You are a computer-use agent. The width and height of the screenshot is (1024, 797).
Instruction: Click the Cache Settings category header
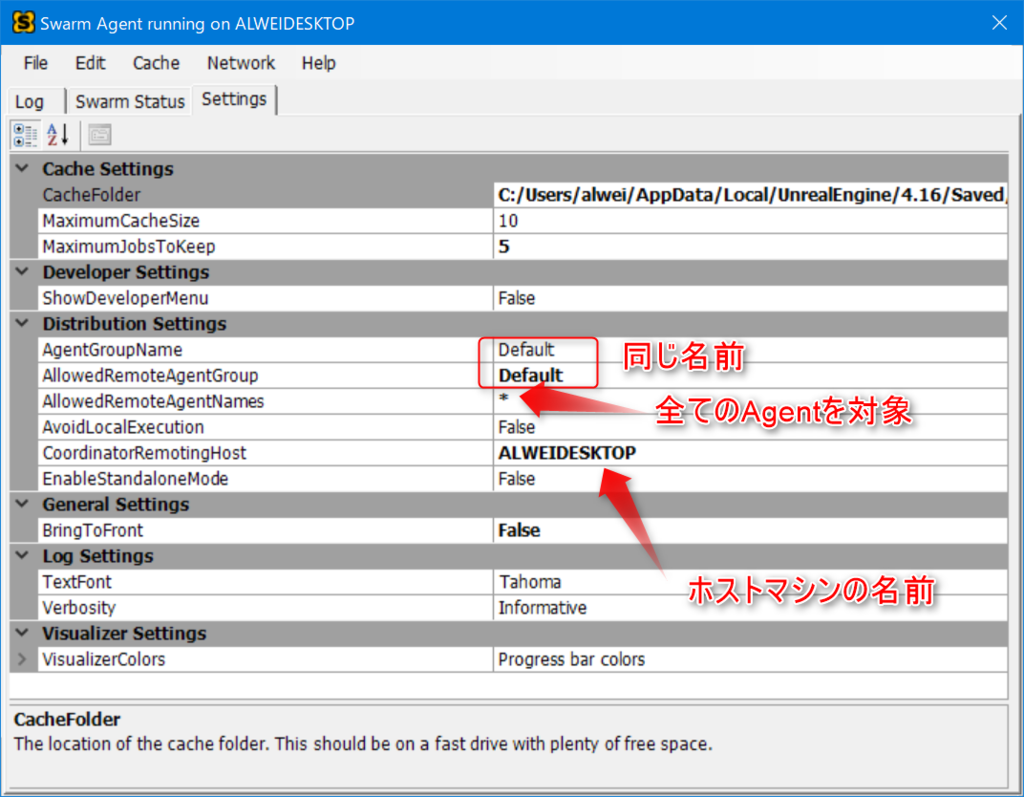[108, 169]
